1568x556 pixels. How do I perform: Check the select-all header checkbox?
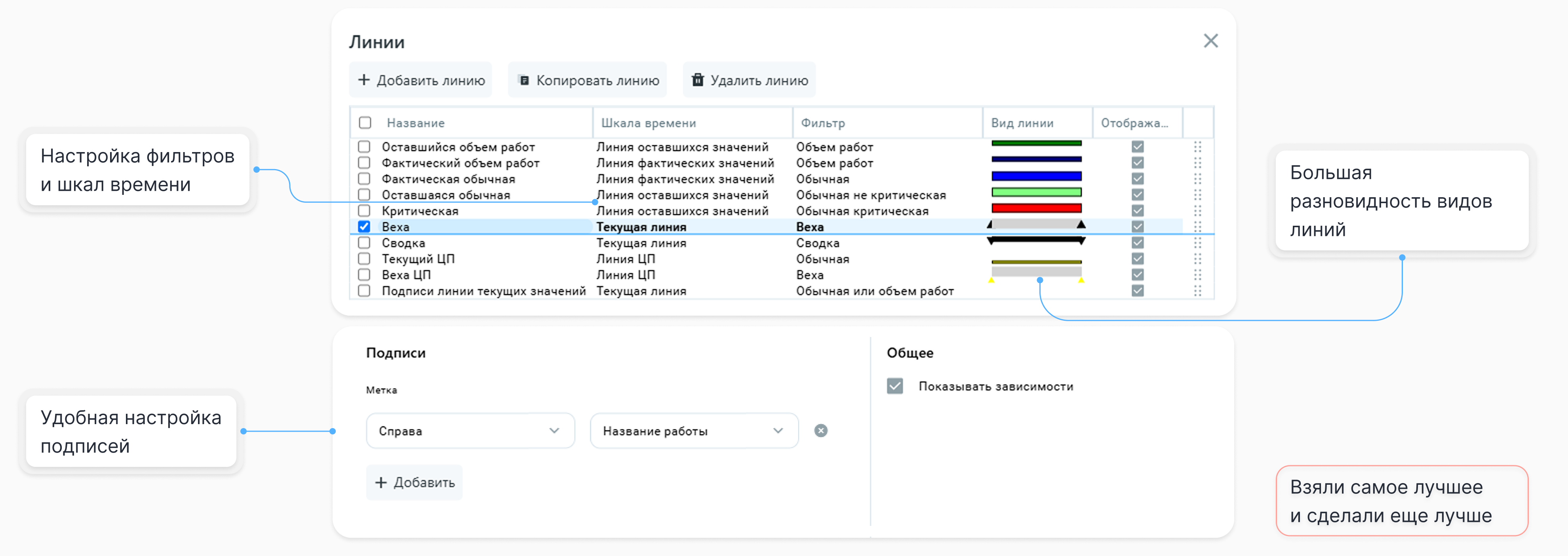[365, 122]
